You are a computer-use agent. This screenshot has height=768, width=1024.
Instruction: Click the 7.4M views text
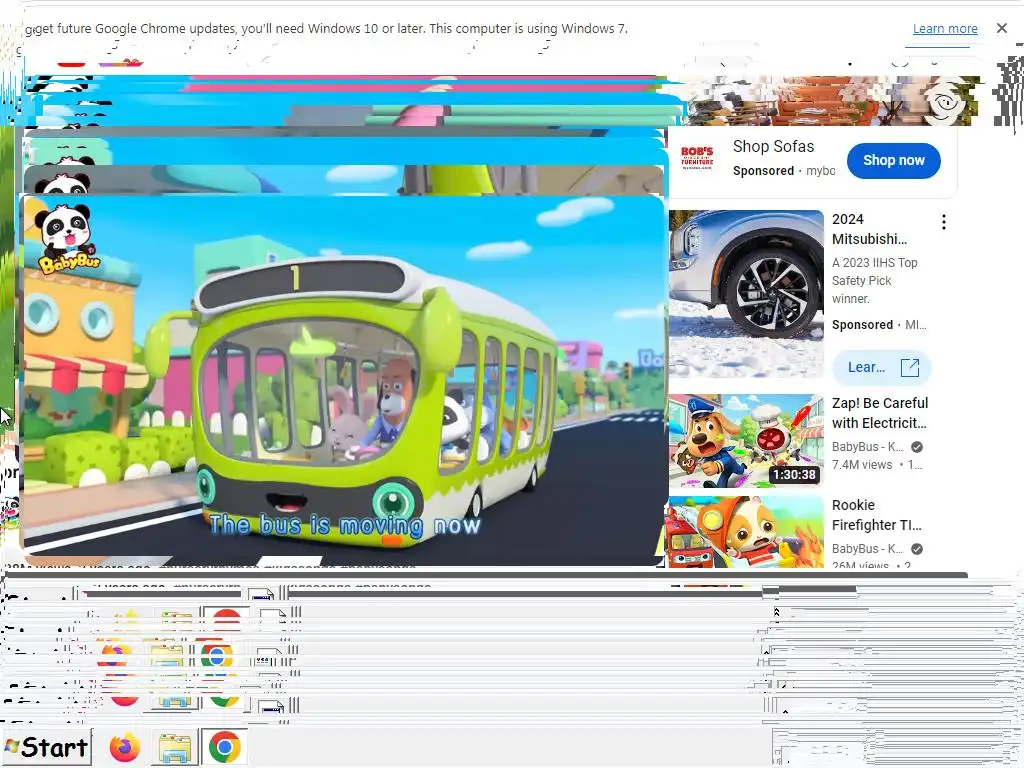861,465
